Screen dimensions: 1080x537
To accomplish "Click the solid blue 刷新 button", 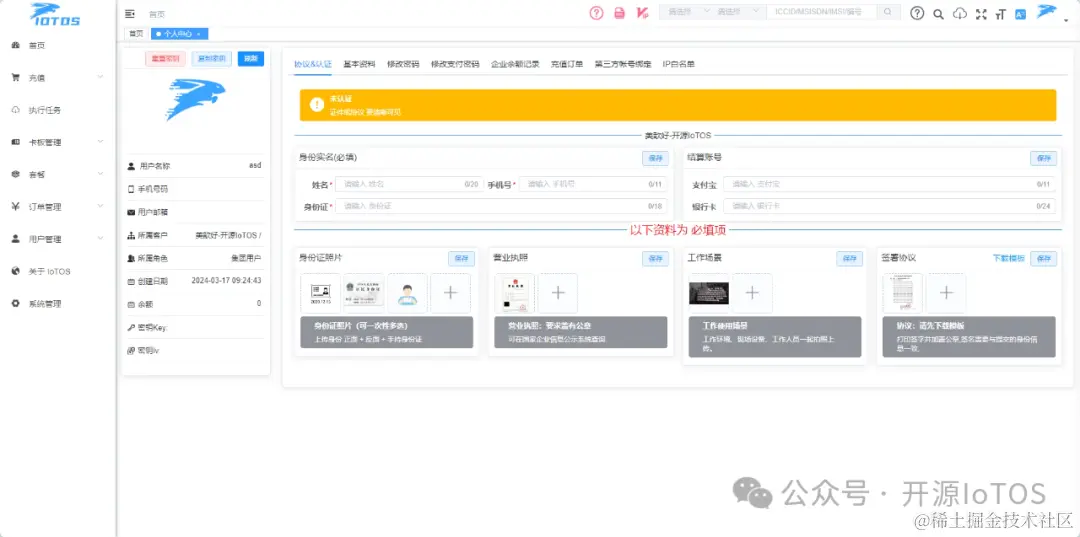I will (251, 59).
